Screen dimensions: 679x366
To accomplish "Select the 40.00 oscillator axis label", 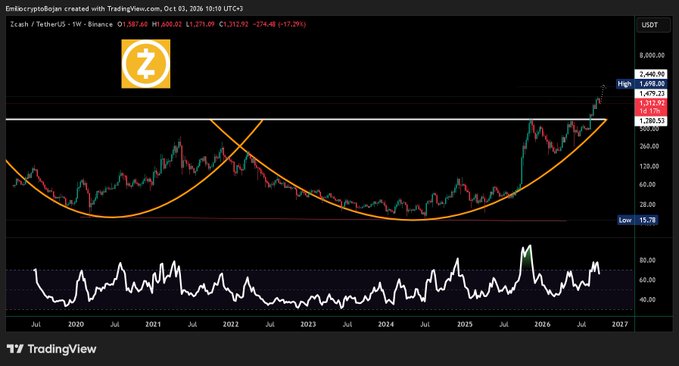I will [648, 300].
